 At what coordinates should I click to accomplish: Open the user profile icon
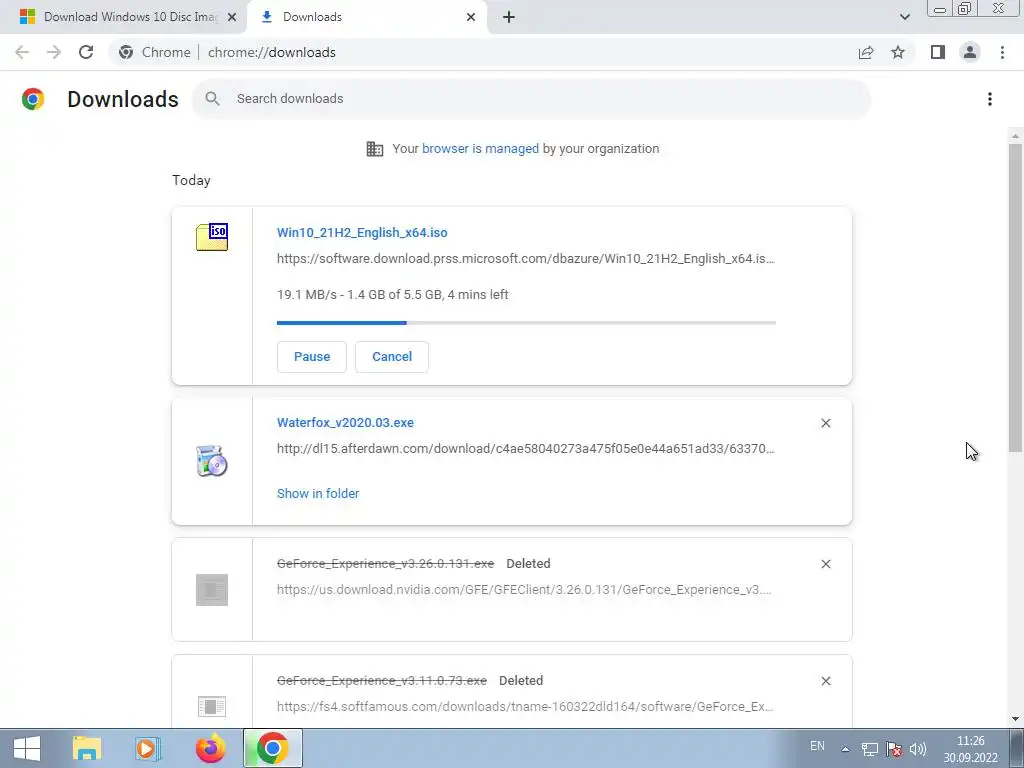(x=970, y=52)
